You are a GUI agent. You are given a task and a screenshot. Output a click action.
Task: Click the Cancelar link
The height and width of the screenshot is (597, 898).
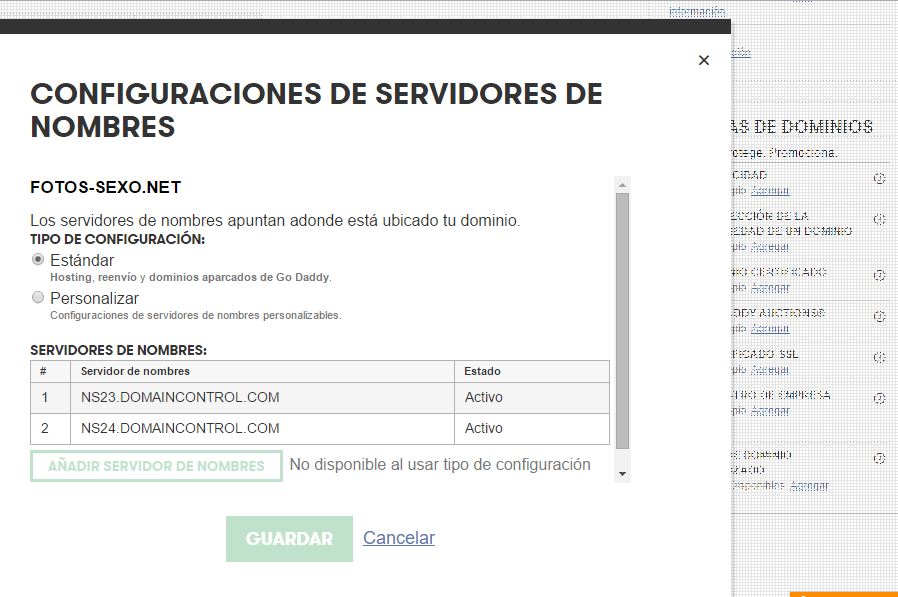tap(398, 538)
